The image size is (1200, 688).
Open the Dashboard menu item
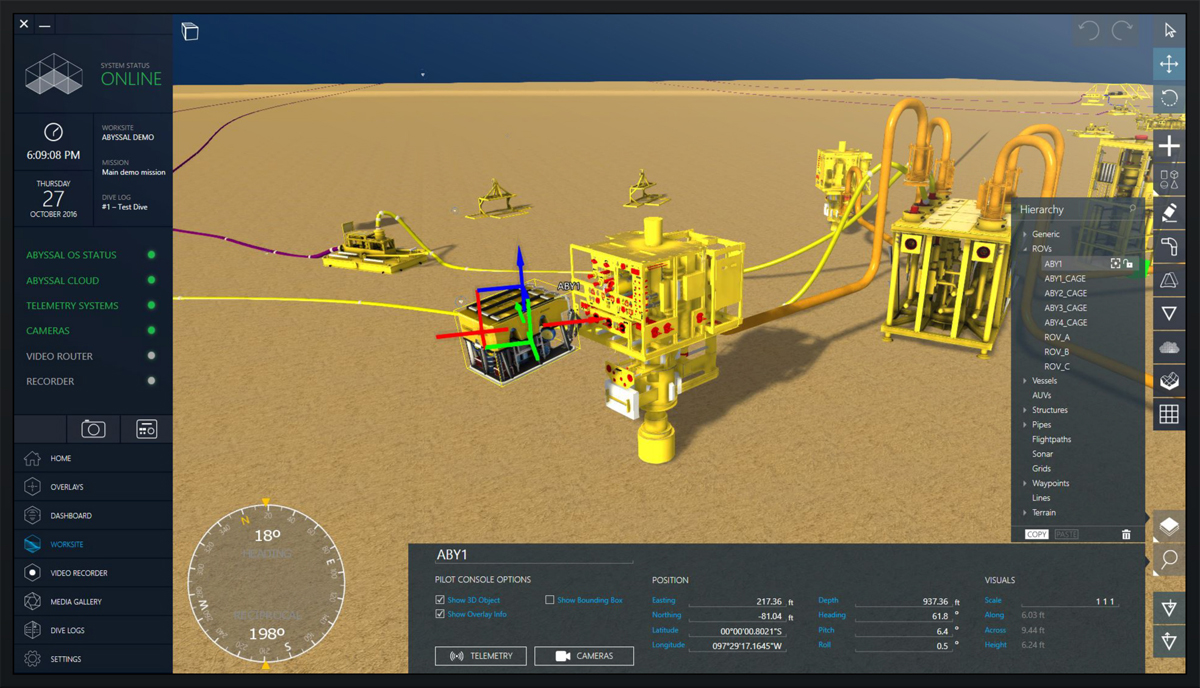pos(70,516)
